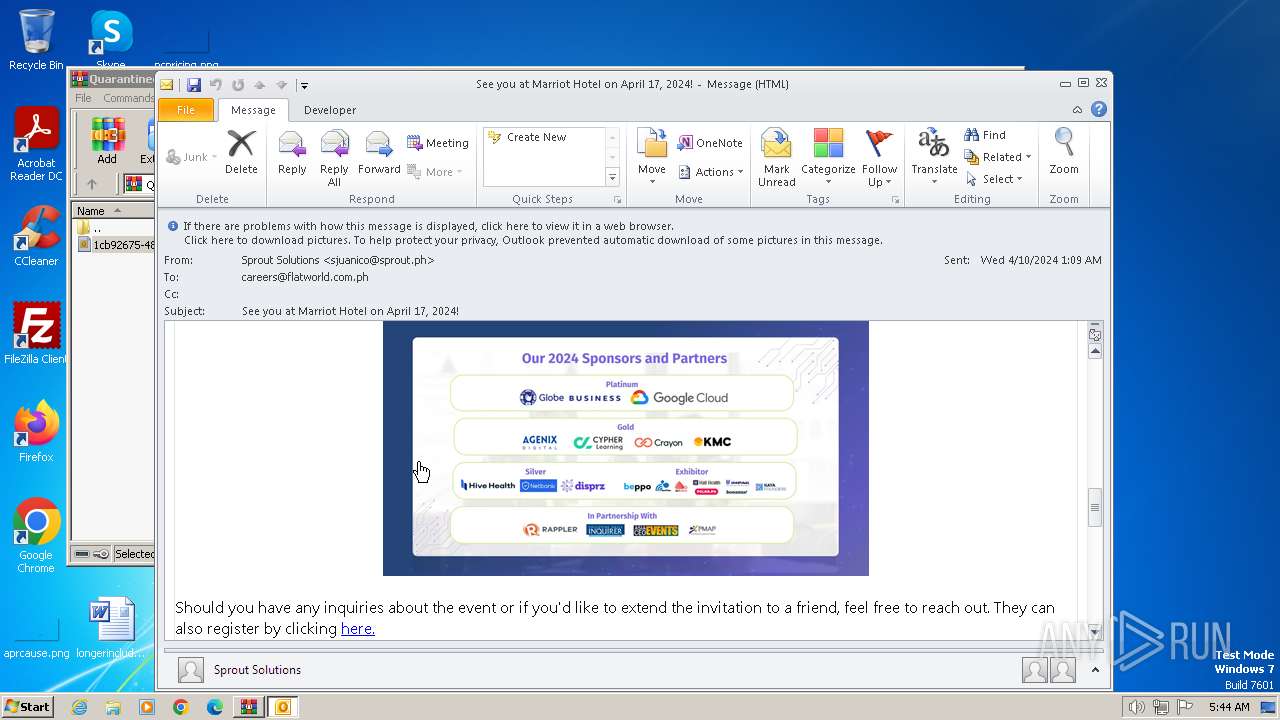The width and height of the screenshot is (1280, 720).
Task: Click the 'here.' registration link
Action: point(358,629)
